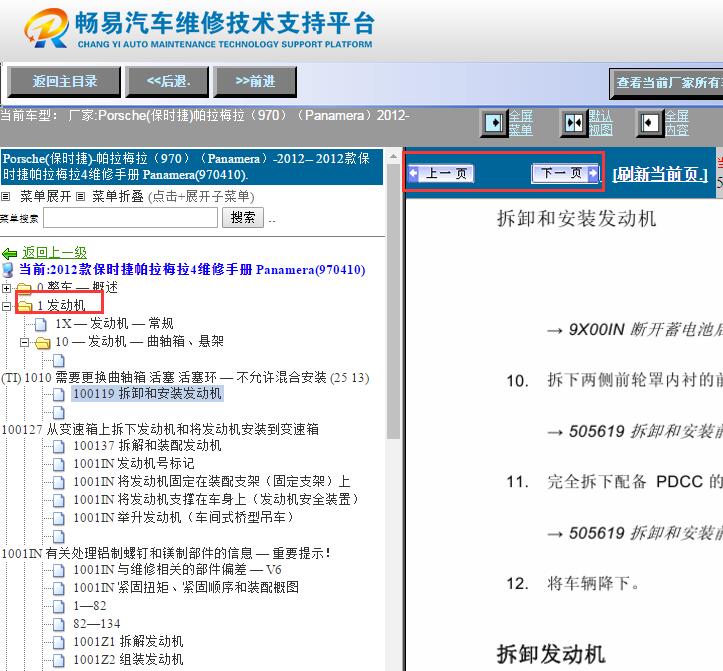Open 1001IN 发动机号标记
The image size is (723, 671).
pos(134,463)
